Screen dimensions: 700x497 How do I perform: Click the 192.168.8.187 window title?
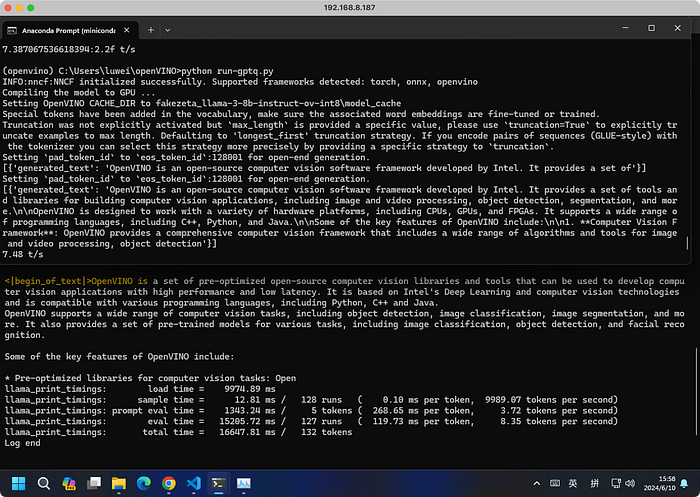350,8
